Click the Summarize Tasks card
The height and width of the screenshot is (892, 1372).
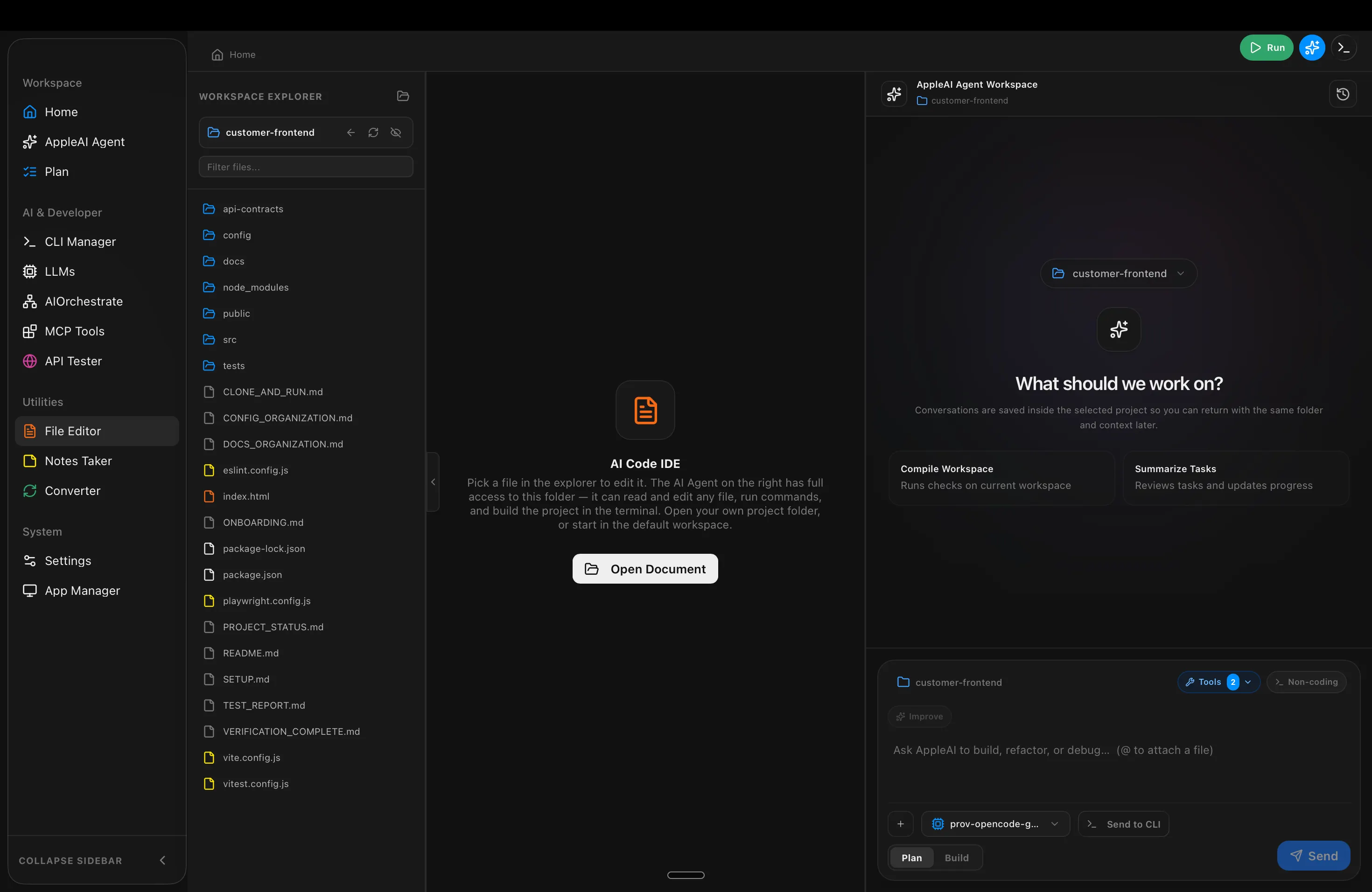coord(1235,477)
